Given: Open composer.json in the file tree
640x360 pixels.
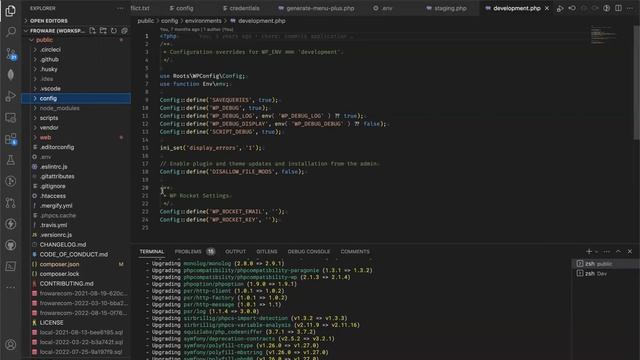Looking at the screenshot, I should pyautogui.click(x=76, y=264).
